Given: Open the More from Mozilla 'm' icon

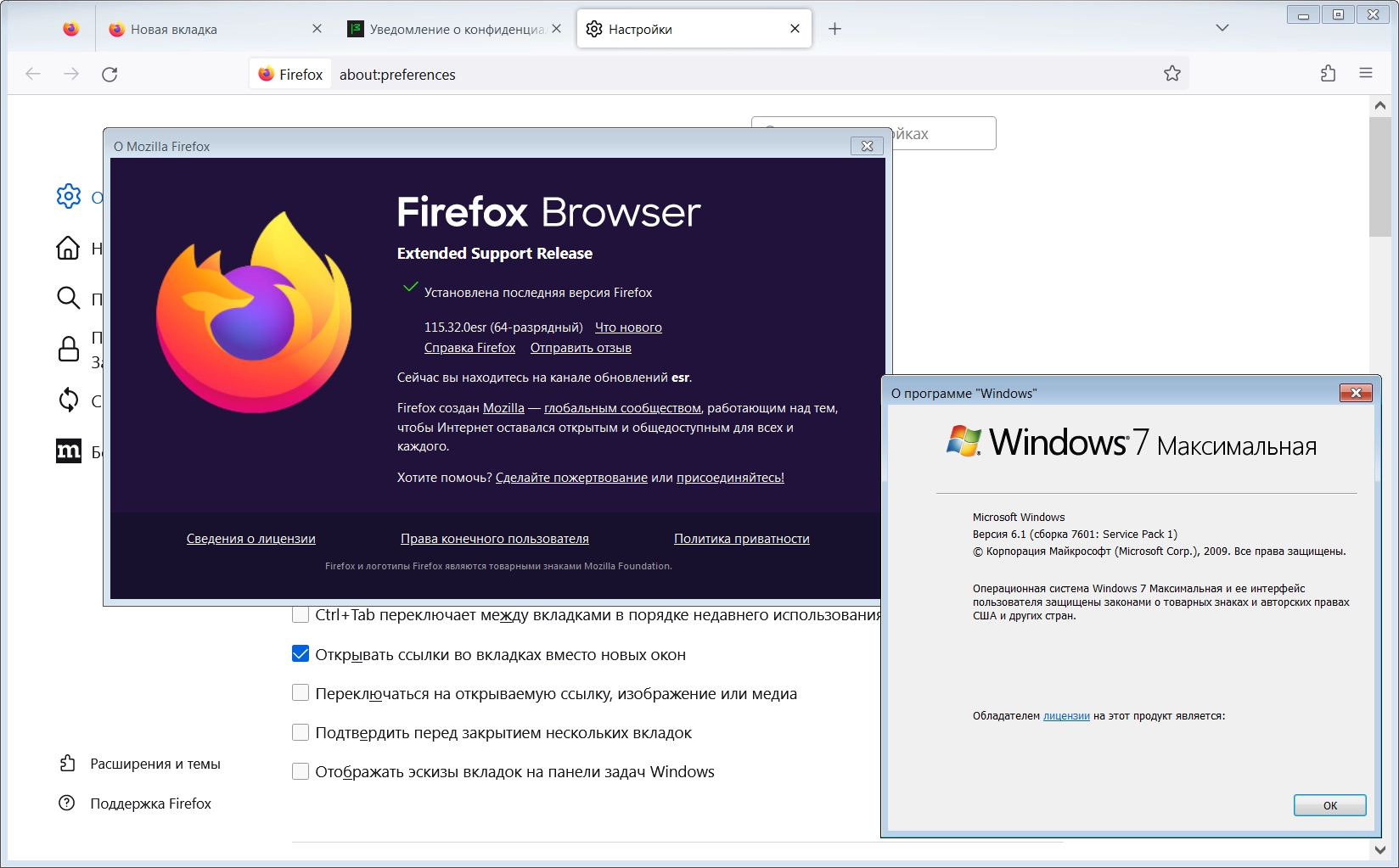Looking at the screenshot, I should [68, 451].
